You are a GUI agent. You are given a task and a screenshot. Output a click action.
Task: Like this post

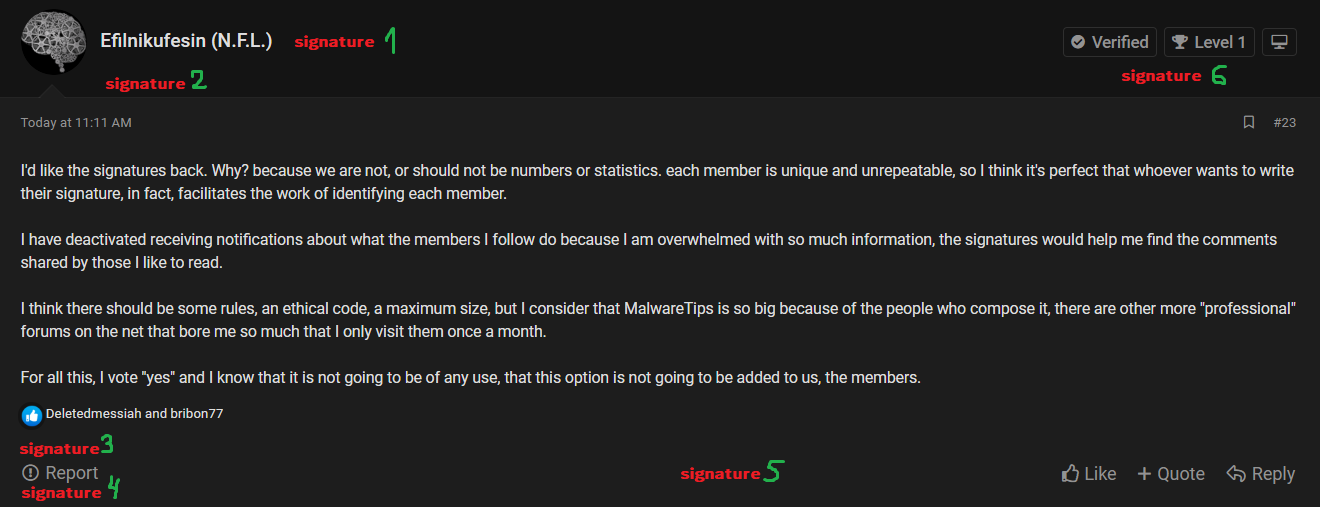(x=1089, y=474)
